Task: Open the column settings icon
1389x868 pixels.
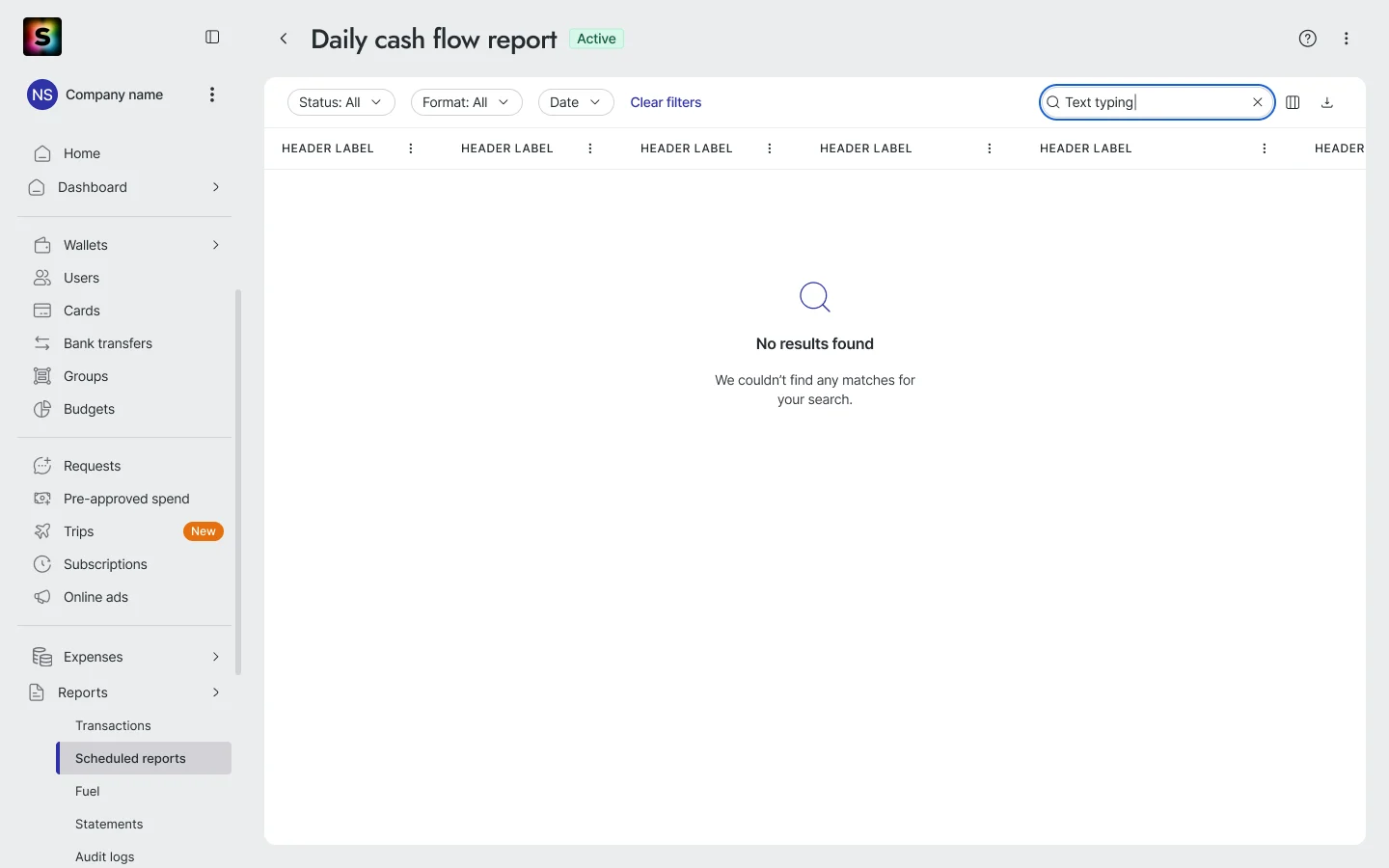Action: pyautogui.click(x=1293, y=102)
